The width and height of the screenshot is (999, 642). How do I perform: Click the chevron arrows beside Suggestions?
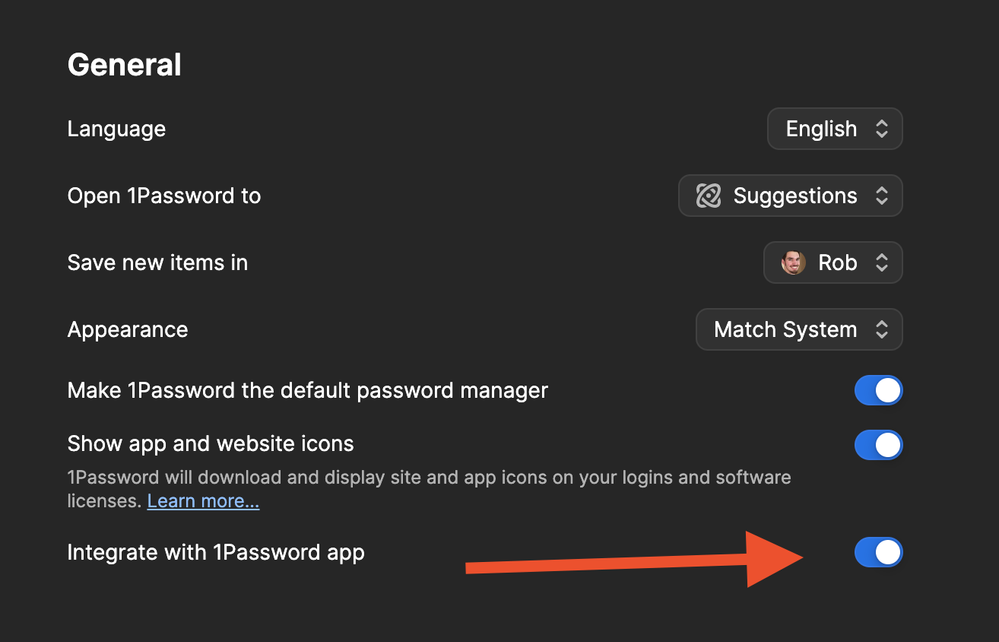tap(881, 196)
